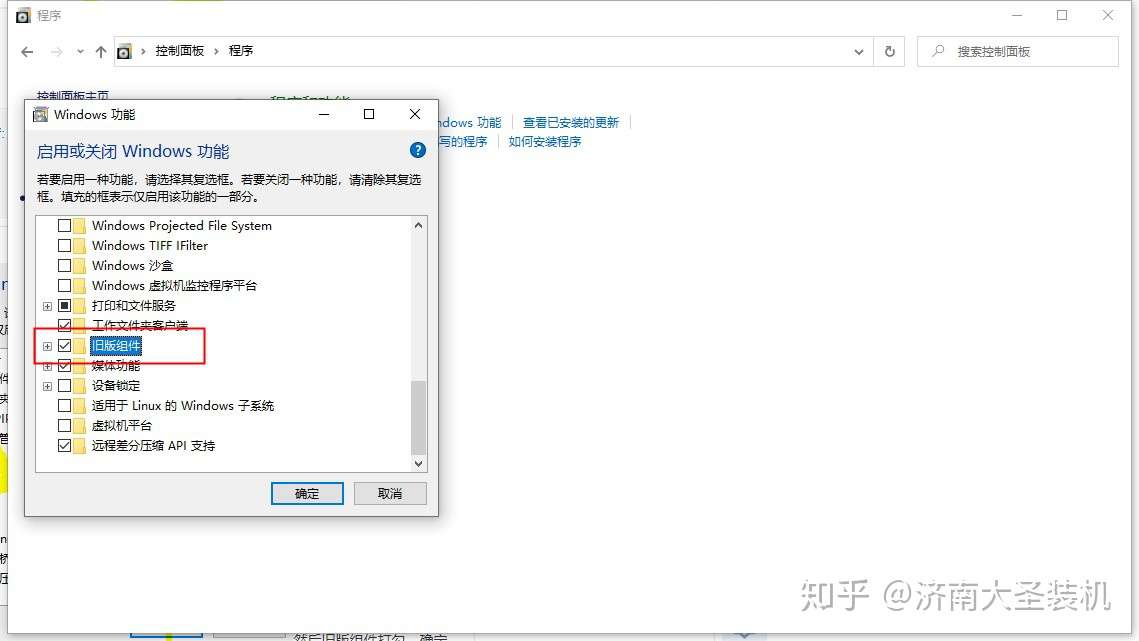Select 远程差分压缩 API 支持 label
This screenshot has width=1139, height=641.
(x=153, y=446)
